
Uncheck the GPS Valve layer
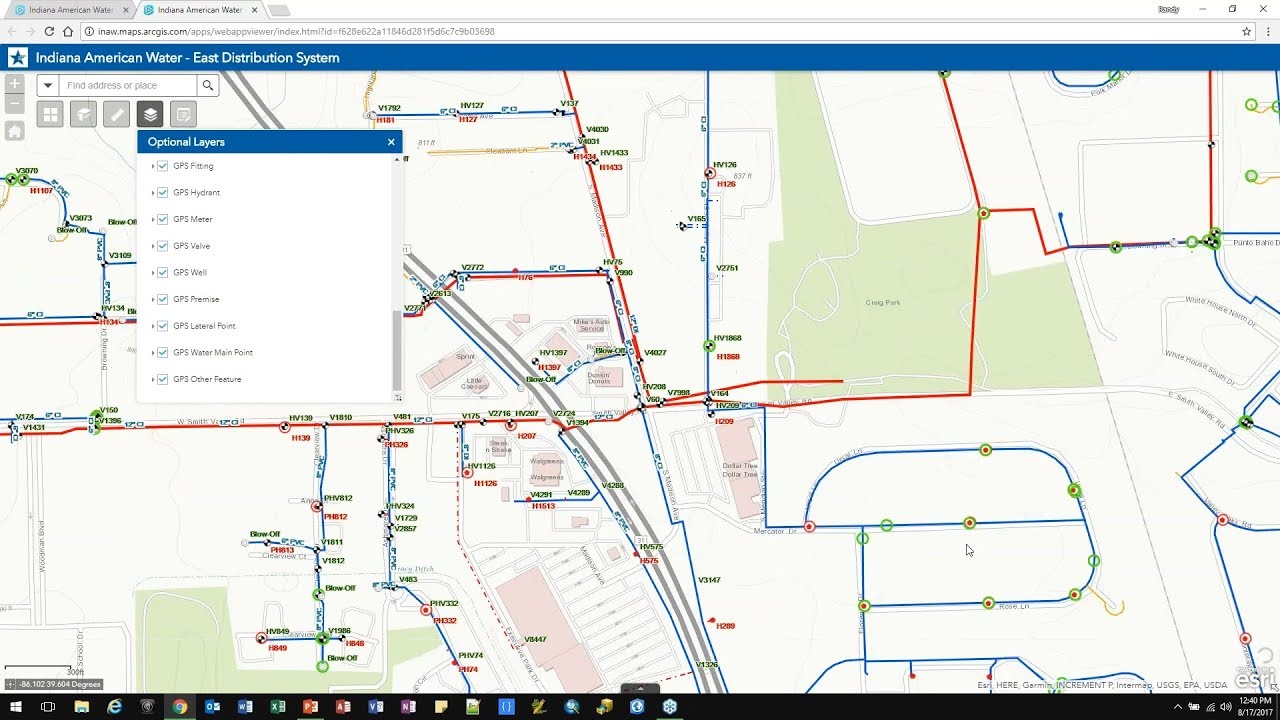(x=163, y=246)
